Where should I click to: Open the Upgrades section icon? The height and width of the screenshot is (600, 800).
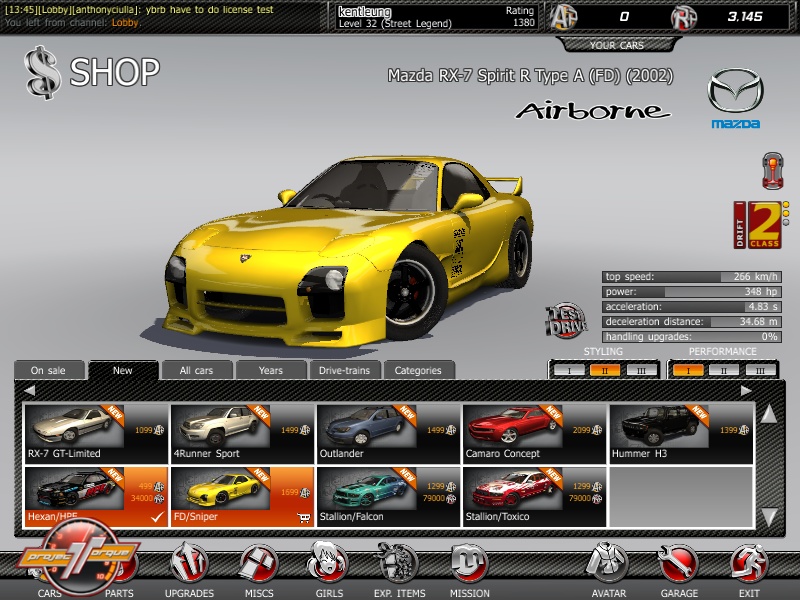(188, 567)
